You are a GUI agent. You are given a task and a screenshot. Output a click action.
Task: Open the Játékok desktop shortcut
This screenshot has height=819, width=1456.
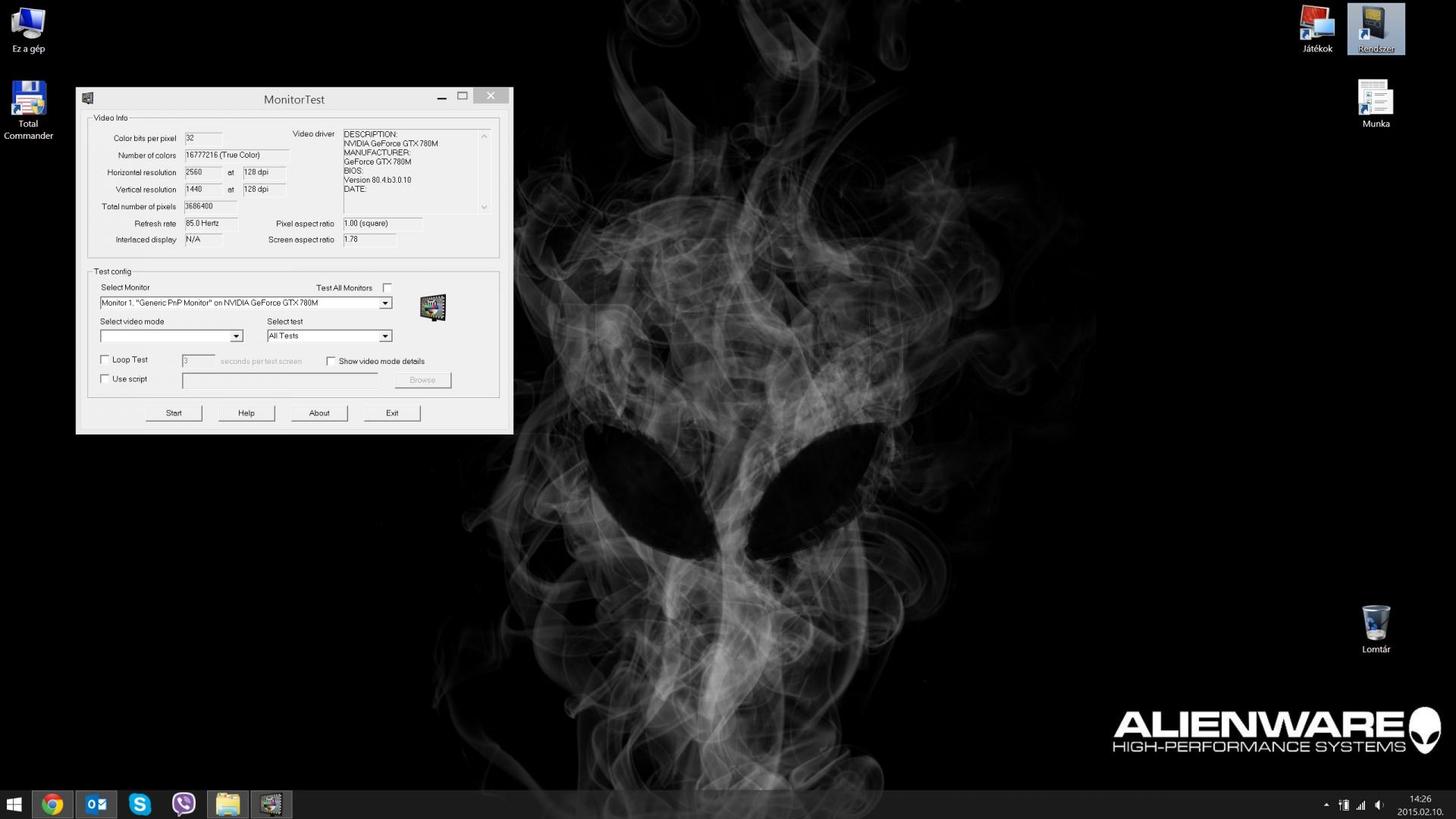[1317, 30]
